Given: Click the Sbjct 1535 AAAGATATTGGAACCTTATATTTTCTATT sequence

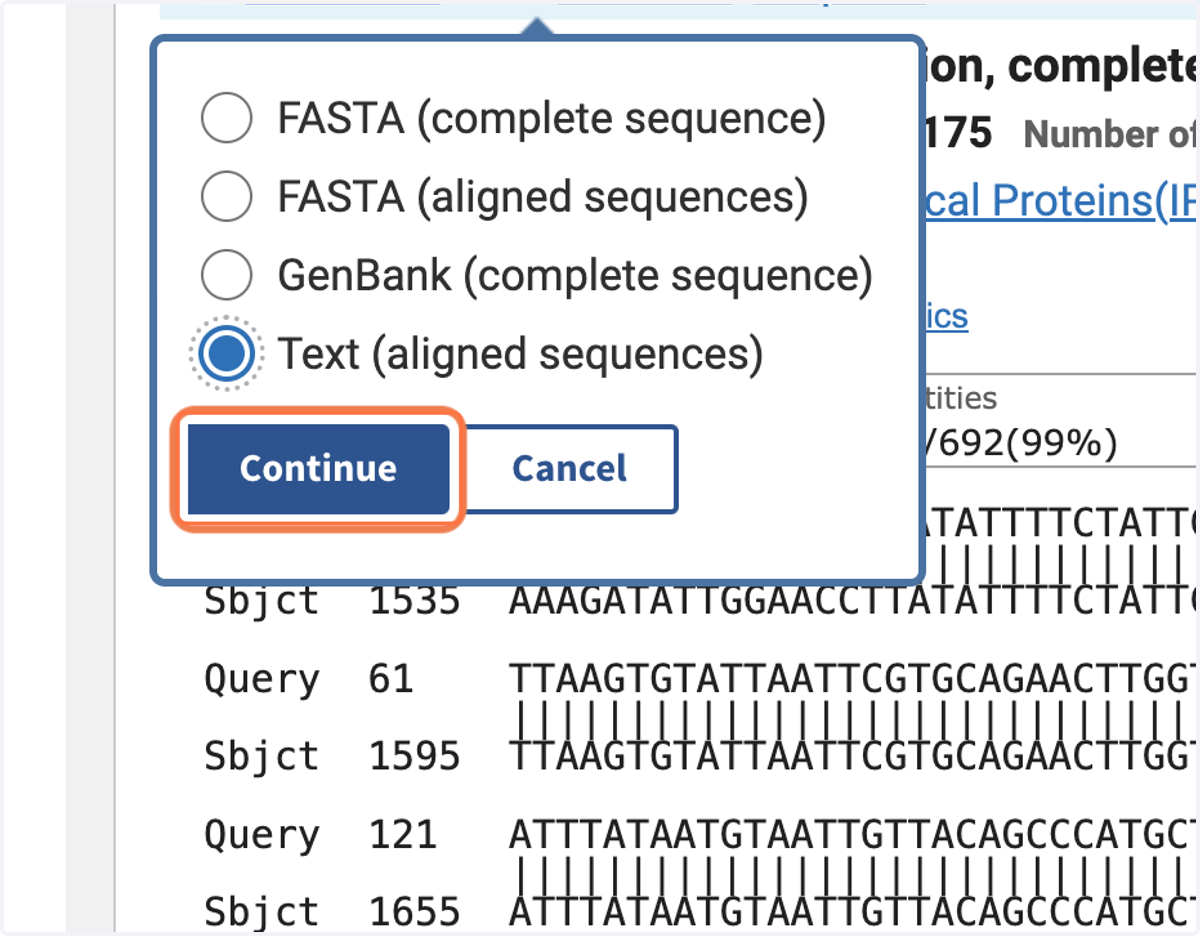Looking at the screenshot, I should click(854, 601).
